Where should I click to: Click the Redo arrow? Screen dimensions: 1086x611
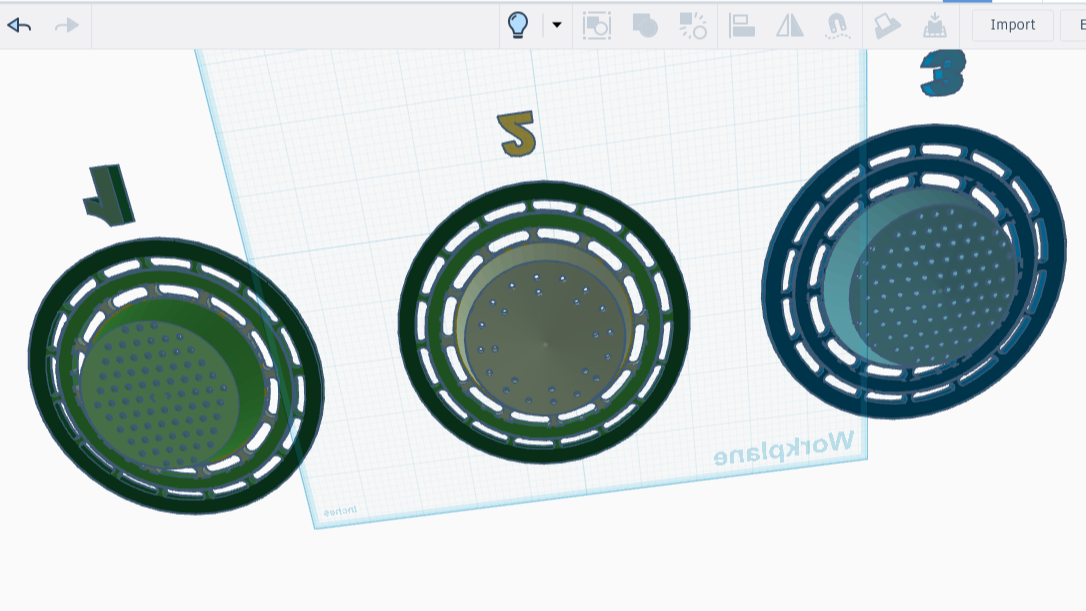(66, 26)
